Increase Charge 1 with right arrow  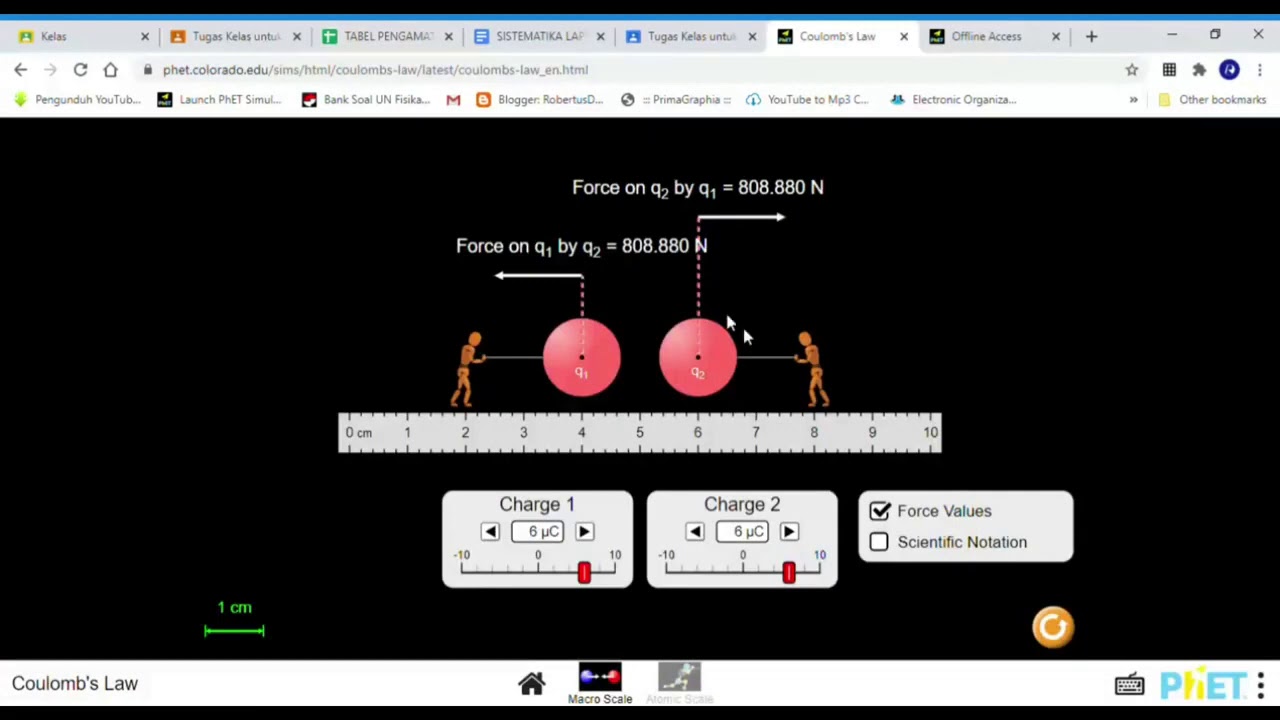click(x=585, y=532)
